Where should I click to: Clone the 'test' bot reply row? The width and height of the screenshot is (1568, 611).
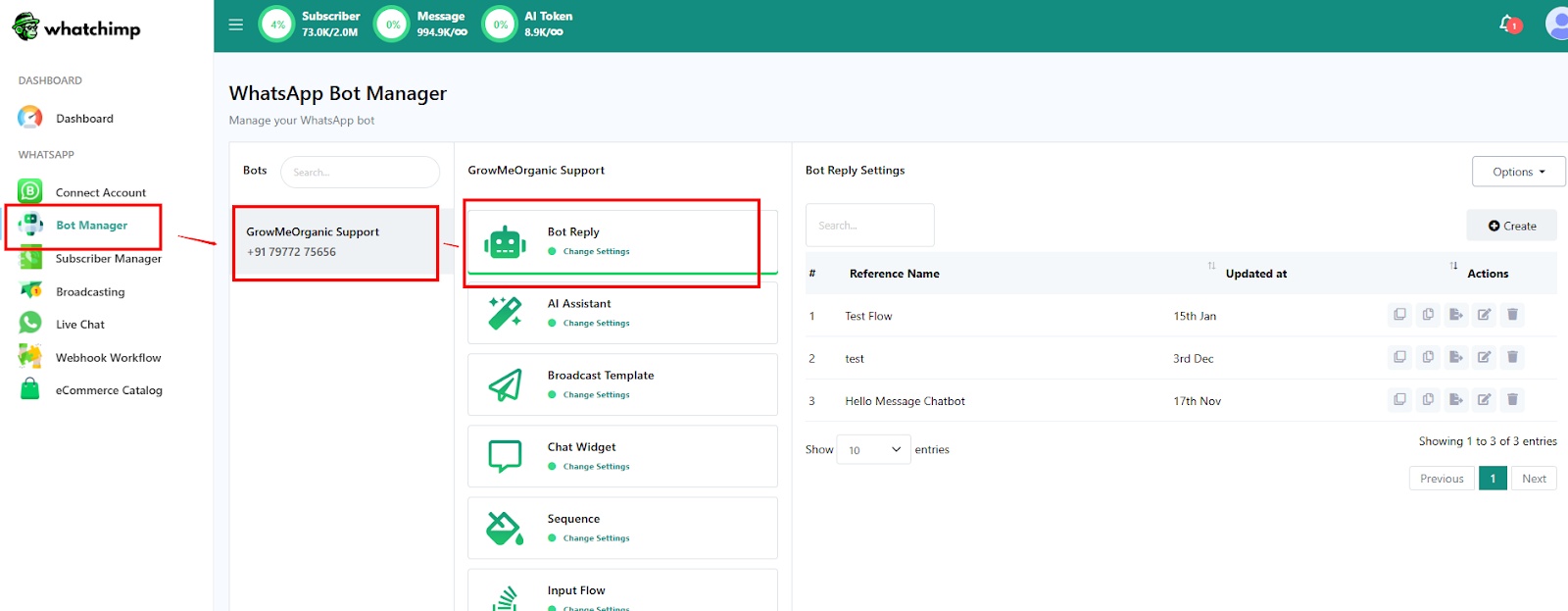click(x=1399, y=357)
